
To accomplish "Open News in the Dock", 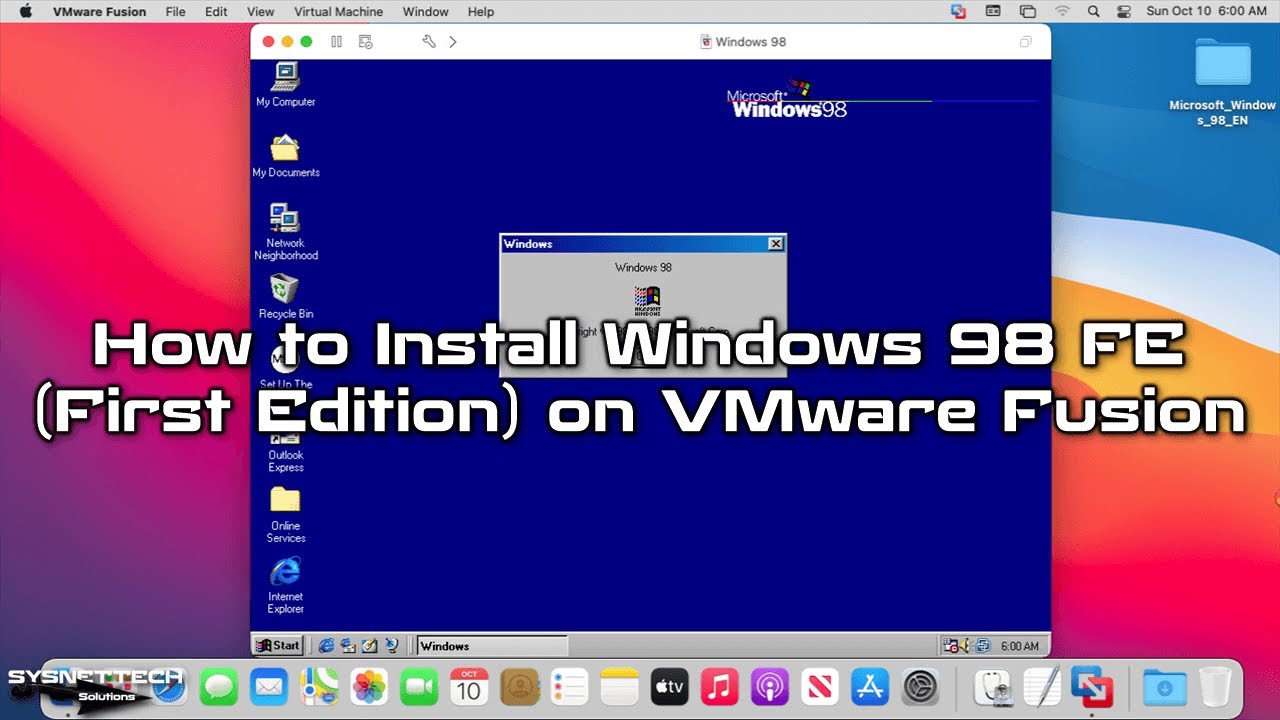I will pyautogui.click(x=820, y=687).
